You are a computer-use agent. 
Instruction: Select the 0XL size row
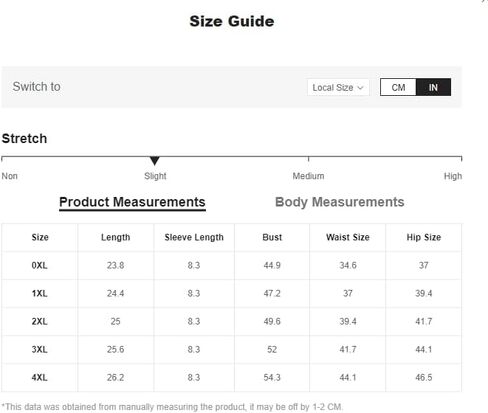click(231, 265)
